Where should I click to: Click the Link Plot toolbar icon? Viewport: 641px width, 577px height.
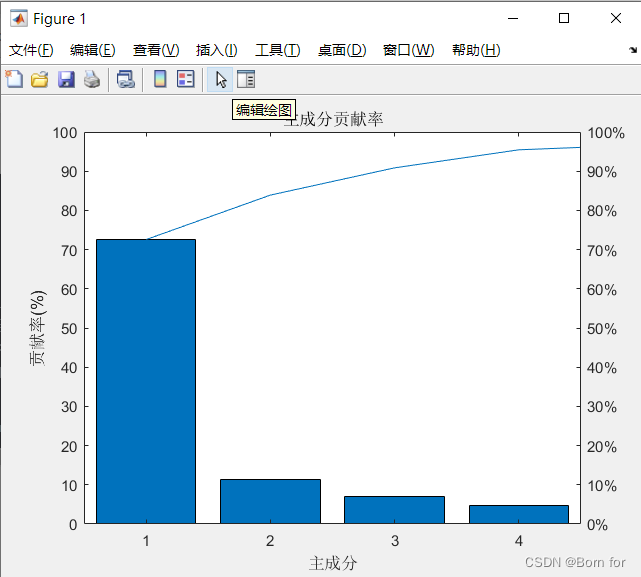pos(126,79)
